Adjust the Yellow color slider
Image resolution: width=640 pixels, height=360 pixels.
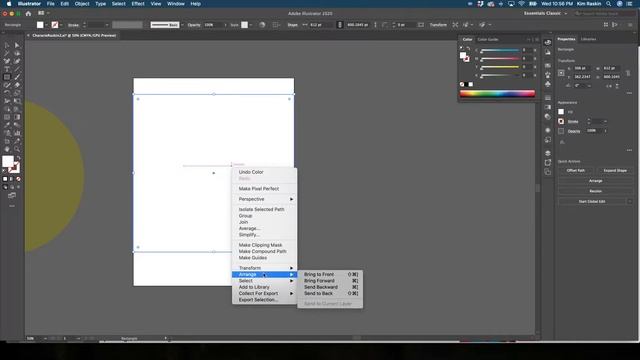pyautogui.click(x=500, y=68)
